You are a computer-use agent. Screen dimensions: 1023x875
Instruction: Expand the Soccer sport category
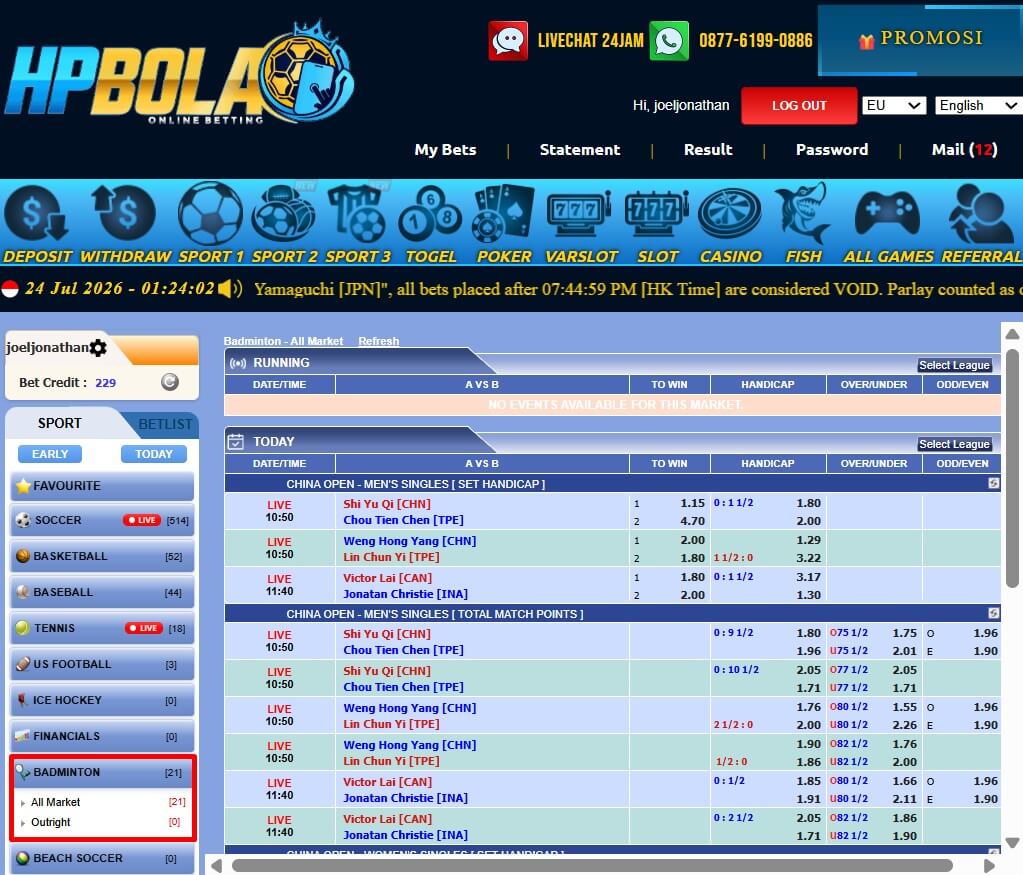(x=102, y=520)
